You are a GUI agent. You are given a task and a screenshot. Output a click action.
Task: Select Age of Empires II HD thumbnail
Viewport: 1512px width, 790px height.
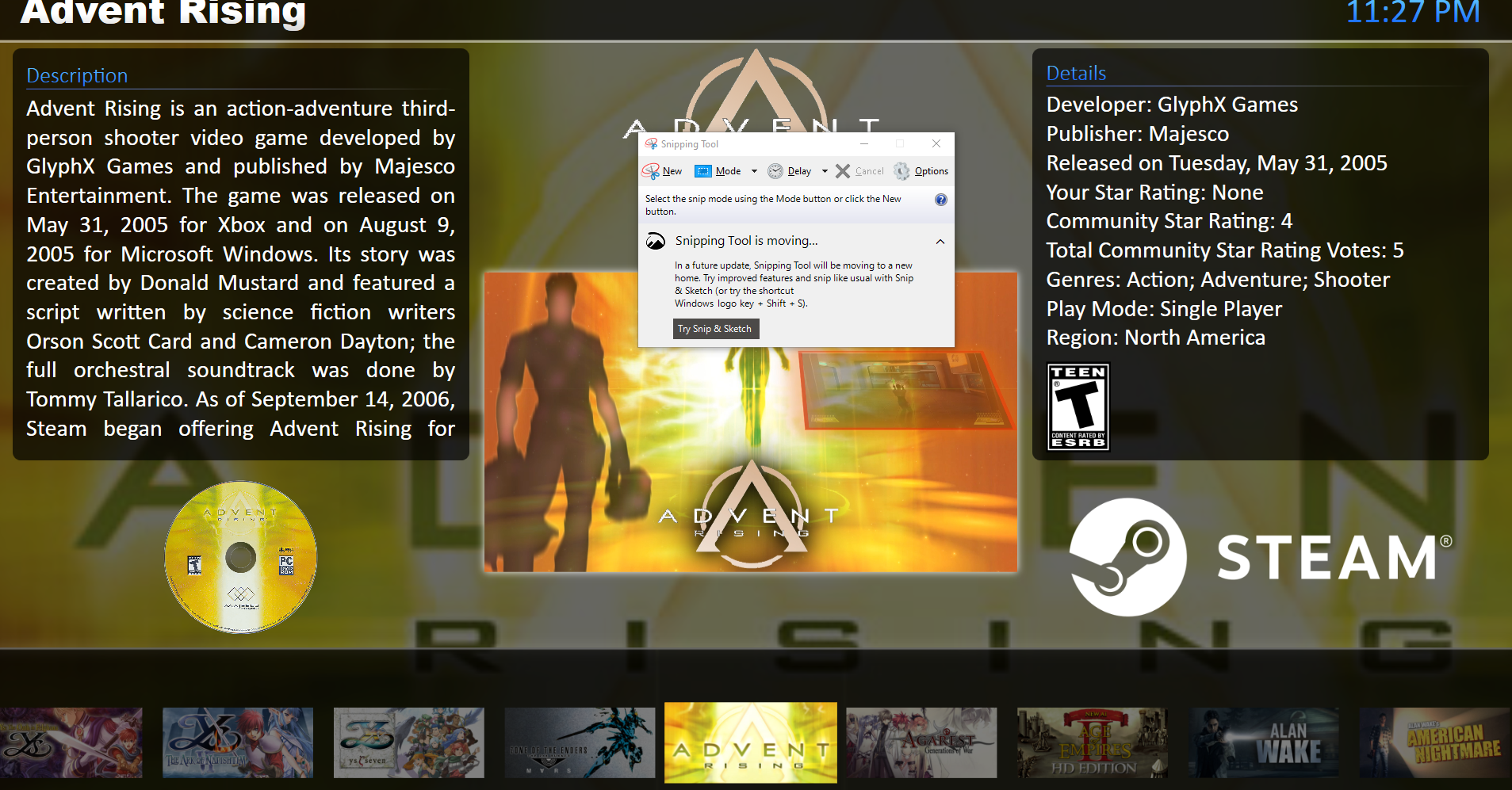click(x=1093, y=742)
